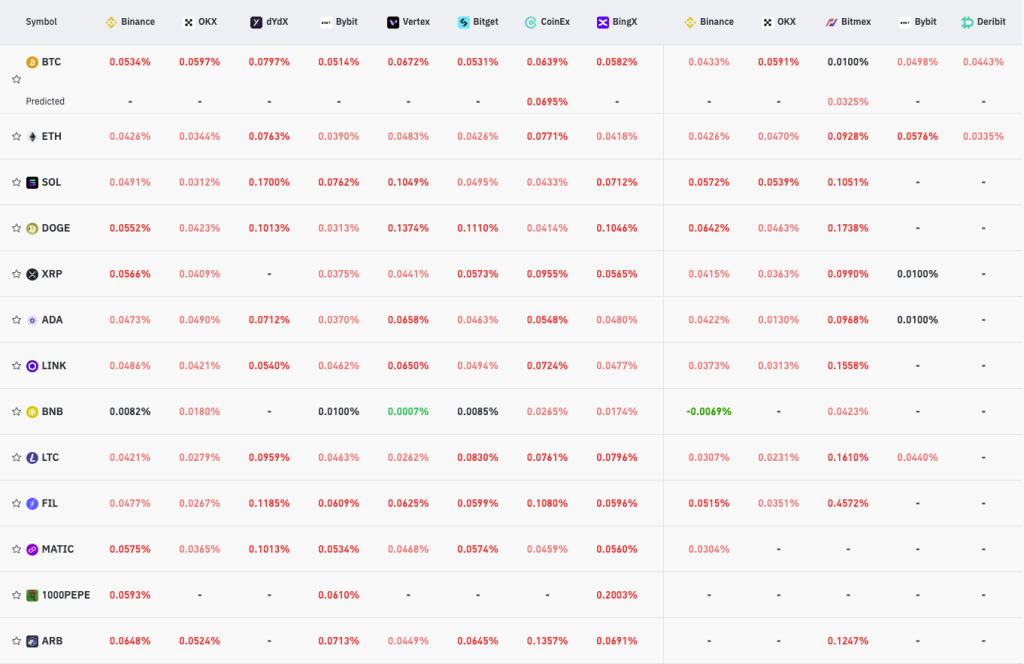
Task: Toggle the ADA favorite star
Action: 16,320
